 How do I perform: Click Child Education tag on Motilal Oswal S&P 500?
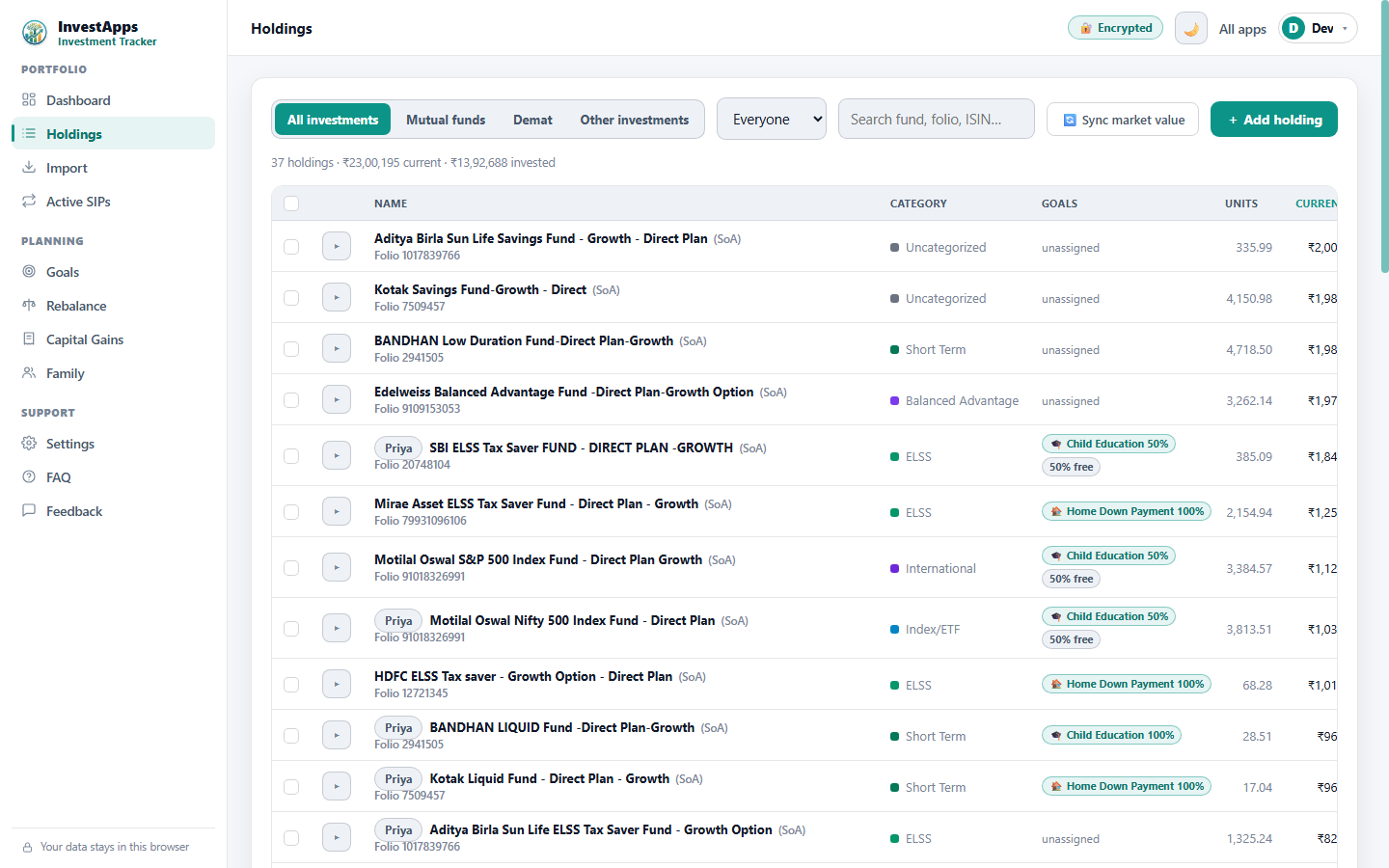click(x=1108, y=556)
